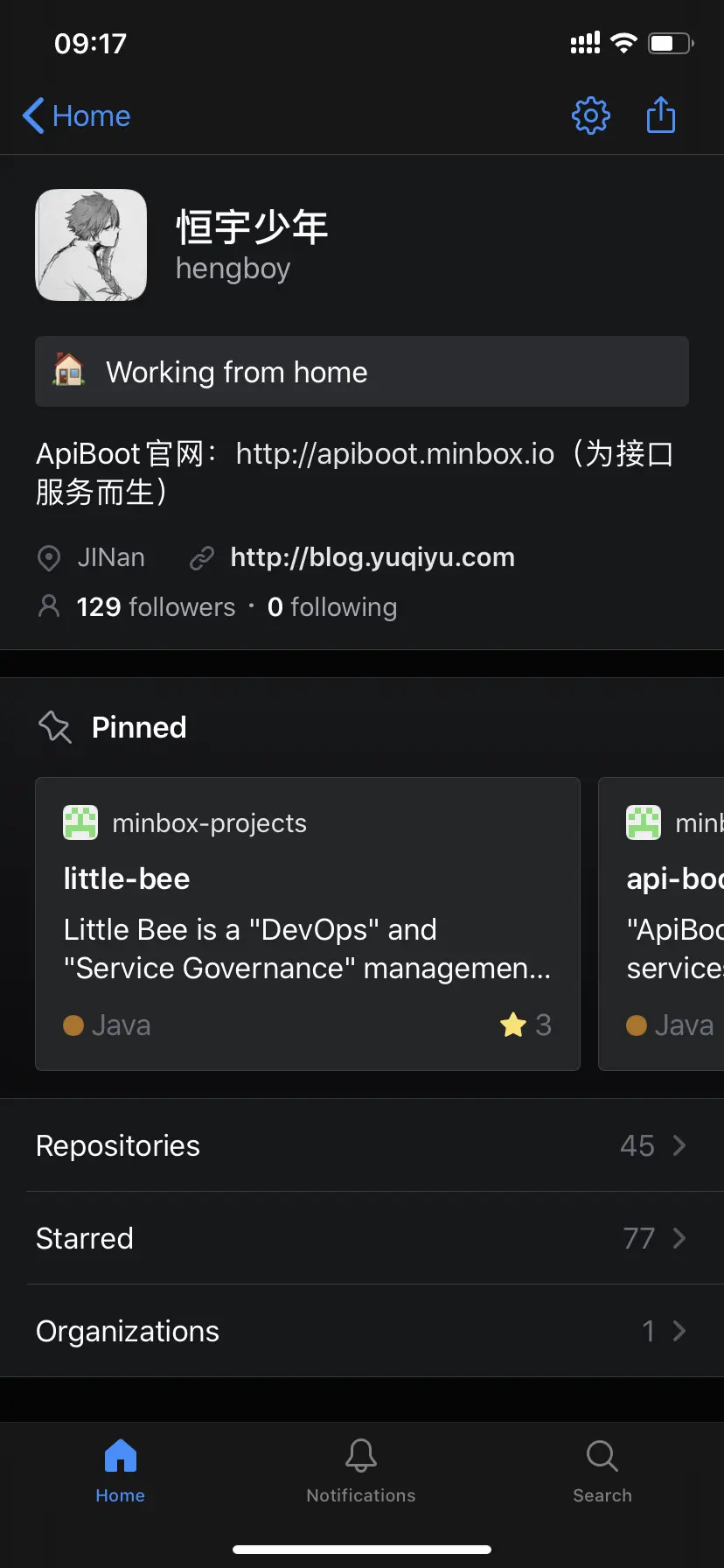This screenshot has height=1568, width=724.
Task: Tap the Pinned section pin icon
Action: 55,727
